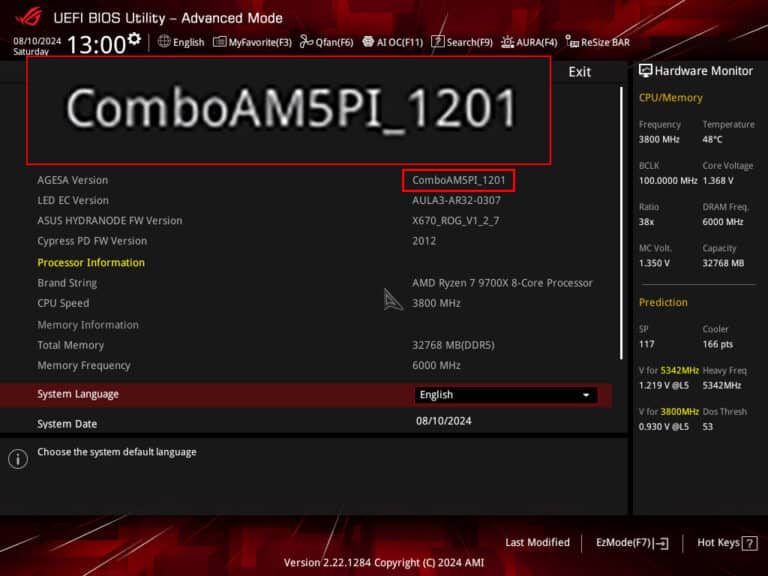This screenshot has height=576, width=768.
Task: Launch AI OC(F11) guide
Action: 392,42
